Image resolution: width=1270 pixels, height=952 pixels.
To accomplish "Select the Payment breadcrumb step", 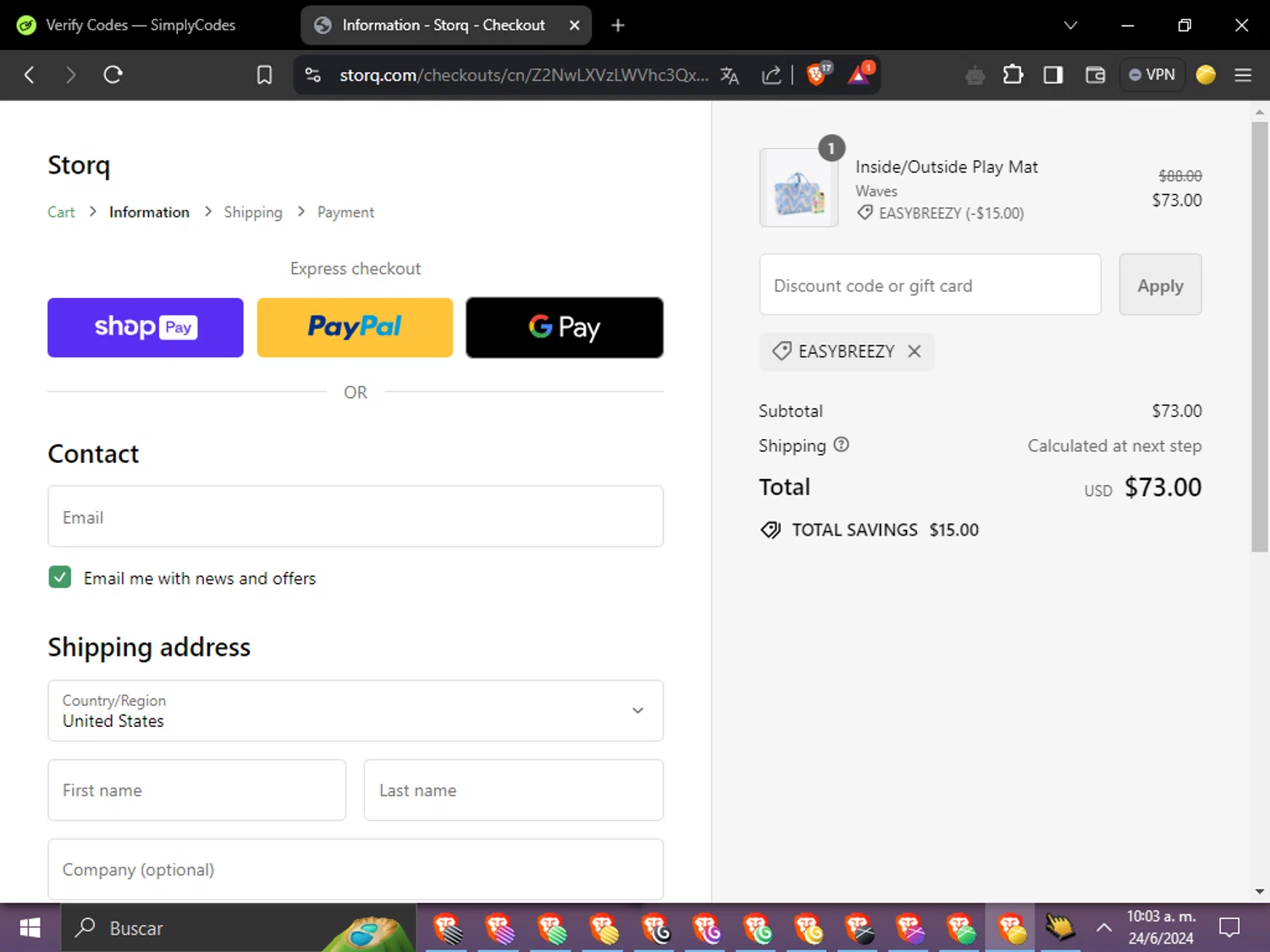I will pyautogui.click(x=345, y=212).
